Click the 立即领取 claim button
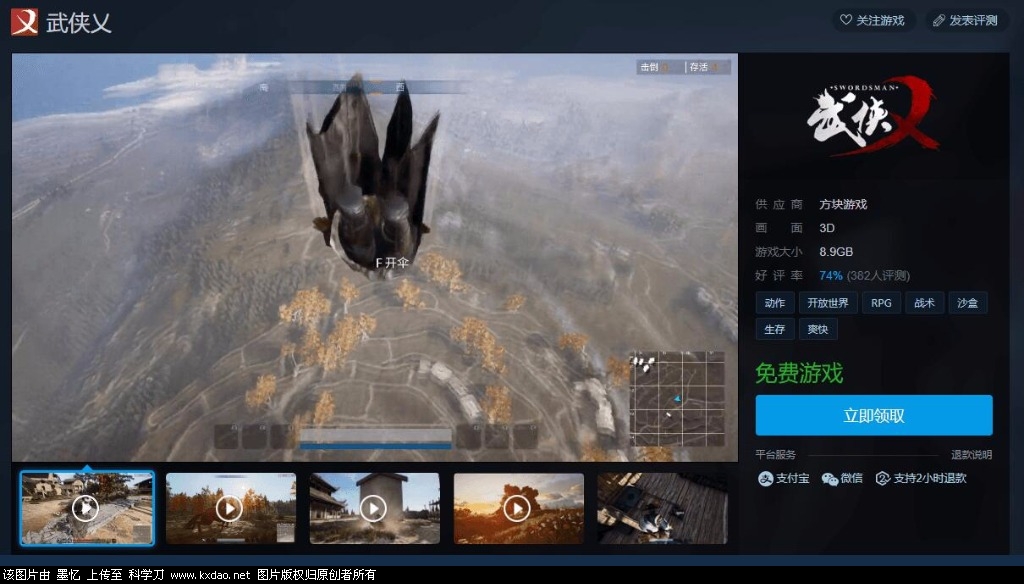The width and height of the screenshot is (1024, 584). pos(873,416)
